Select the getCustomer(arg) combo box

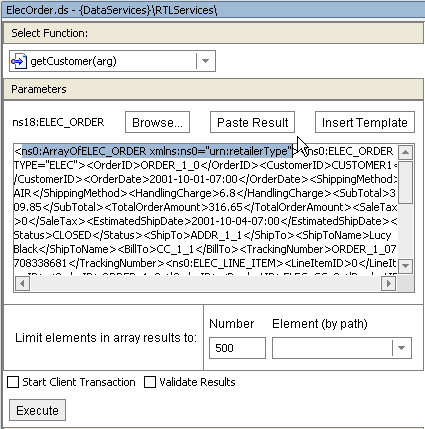click(x=112, y=61)
